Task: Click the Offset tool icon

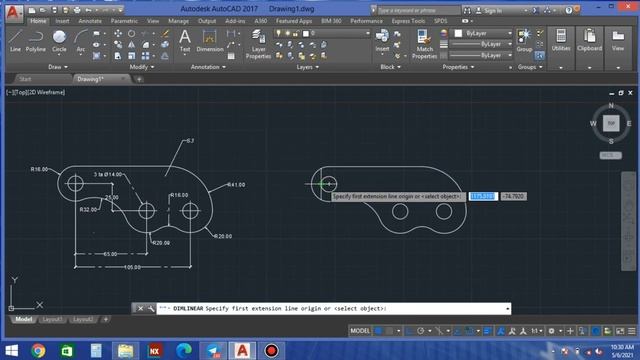Action: pyautogui.click(x=165, y=56)
